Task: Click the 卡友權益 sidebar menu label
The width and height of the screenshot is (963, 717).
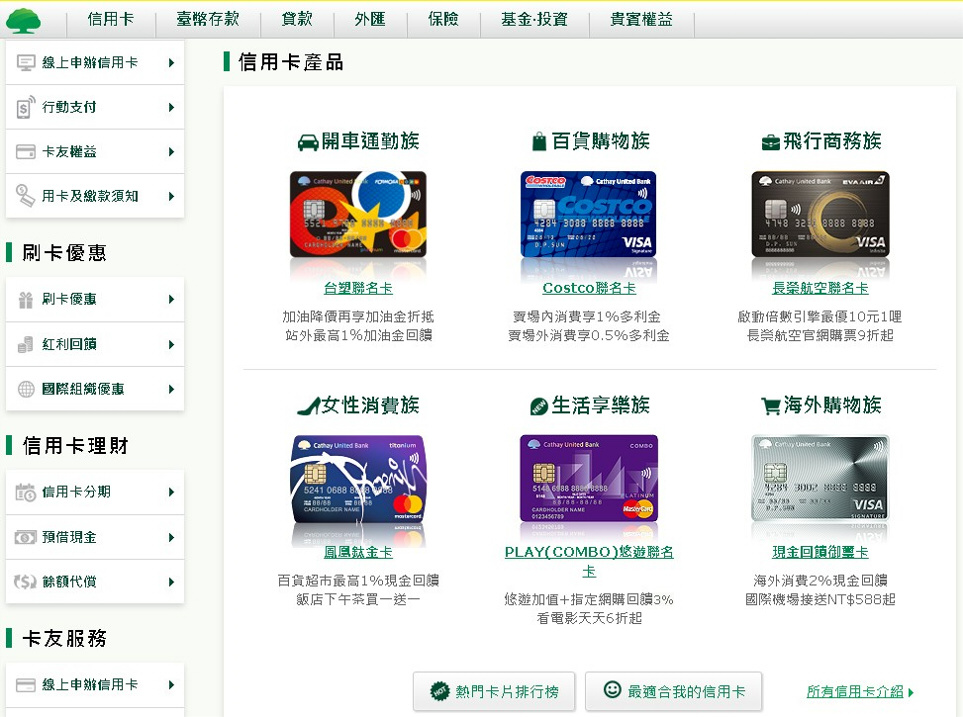Action: coord(69,152)
